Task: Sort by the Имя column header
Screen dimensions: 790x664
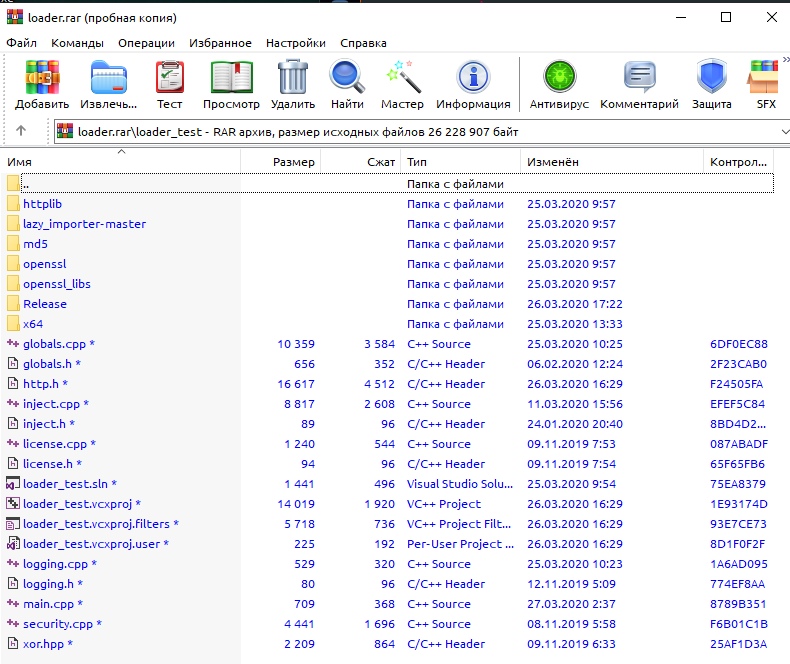Action: click(121, 162)
